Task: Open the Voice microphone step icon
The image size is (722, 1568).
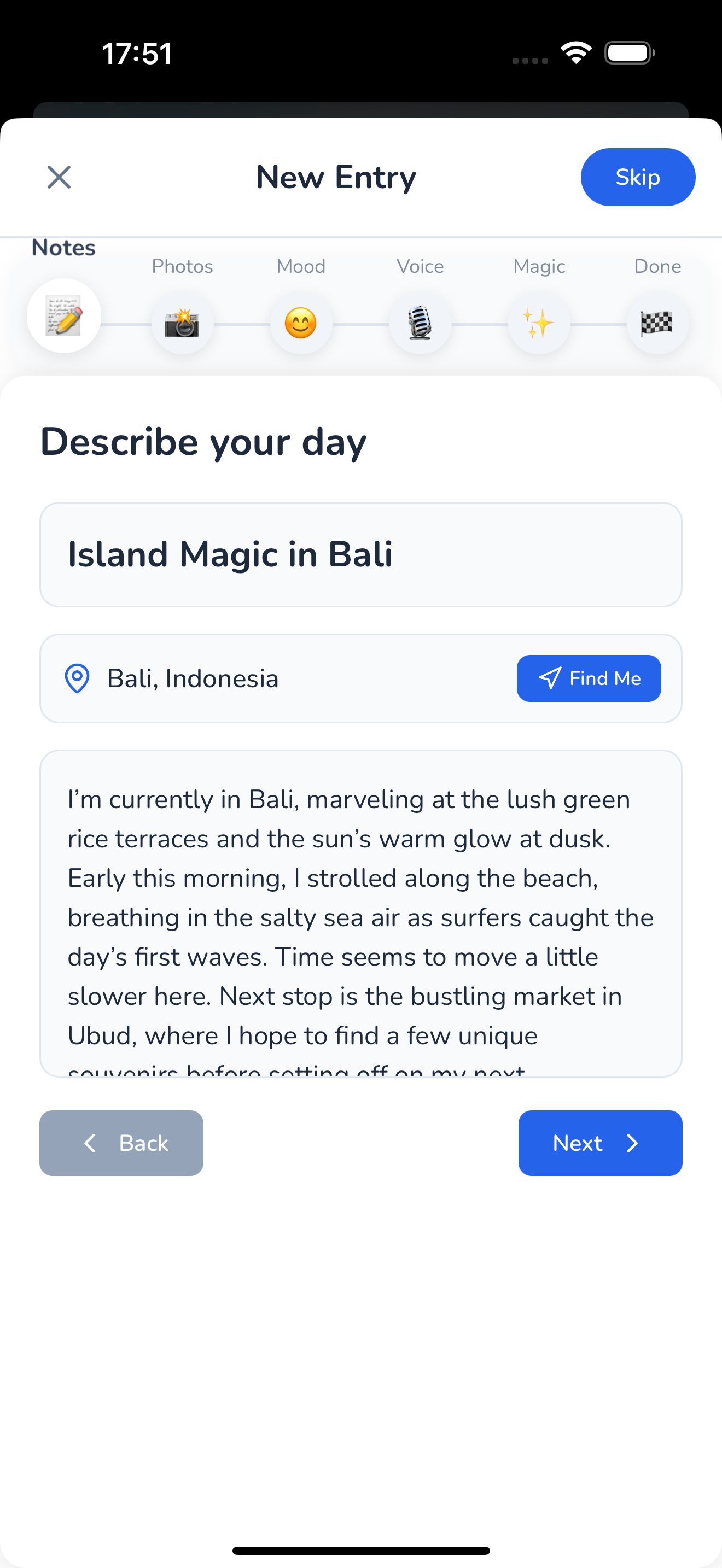Action: click(420, 323)
